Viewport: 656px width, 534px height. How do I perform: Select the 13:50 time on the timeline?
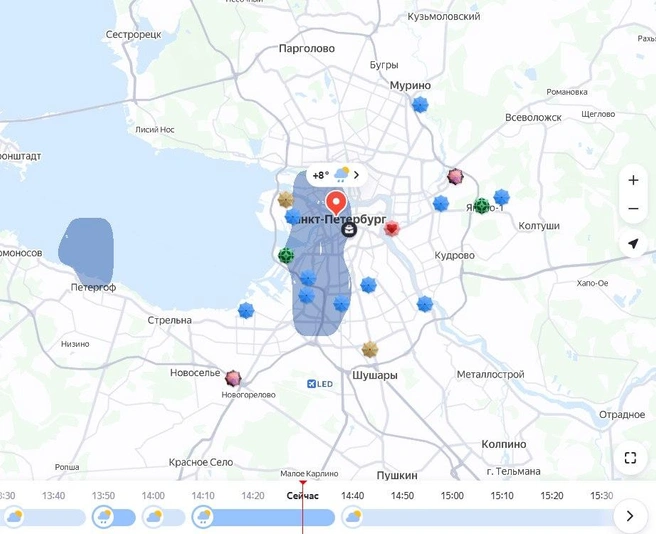[103, 496]
